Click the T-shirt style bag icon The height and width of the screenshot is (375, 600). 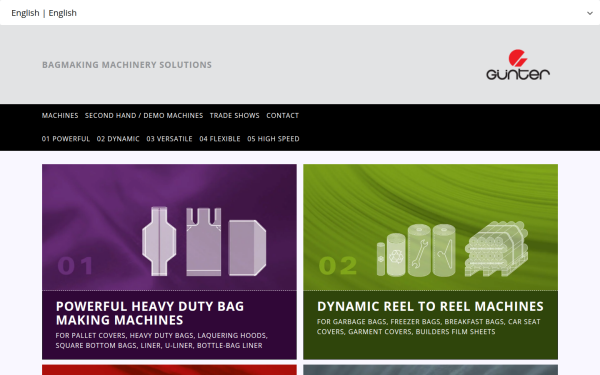pos(204,242)
